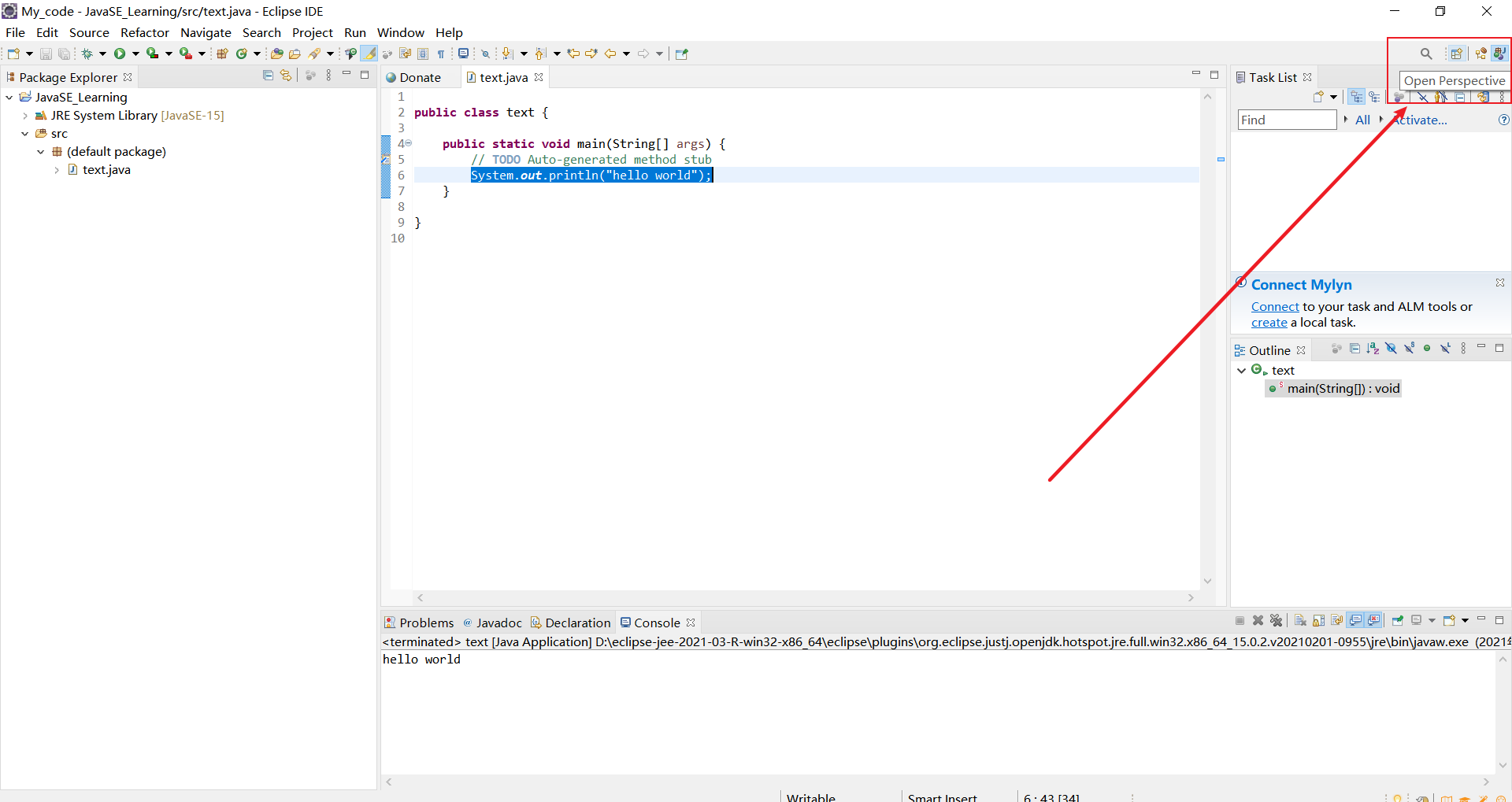Toggle Block Selection mode icon
The height and width of the screenshot is (802, 1512).
click(x=423, y=54)
